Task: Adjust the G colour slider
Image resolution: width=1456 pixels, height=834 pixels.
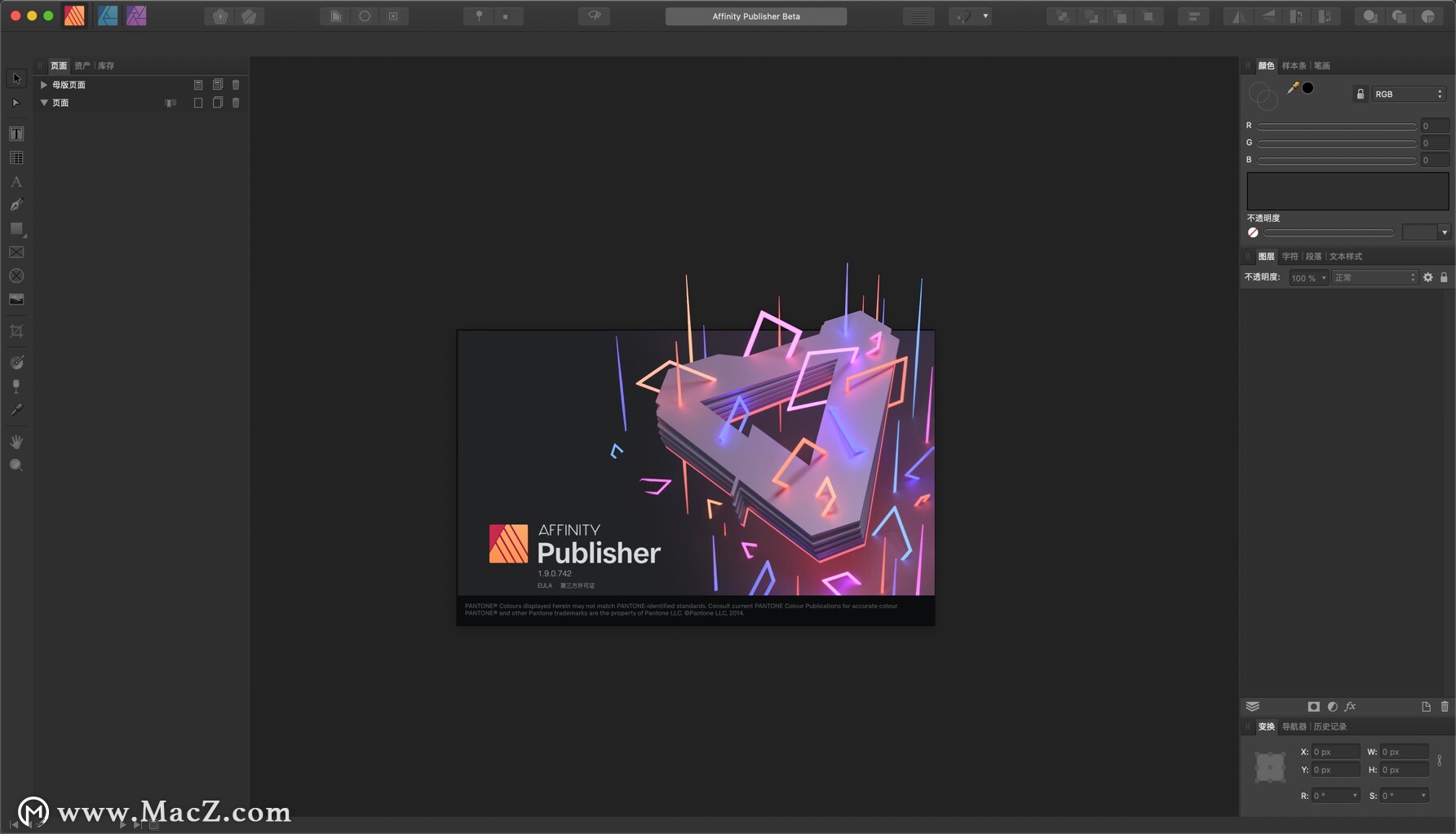Action: (x=1337, y=143)
